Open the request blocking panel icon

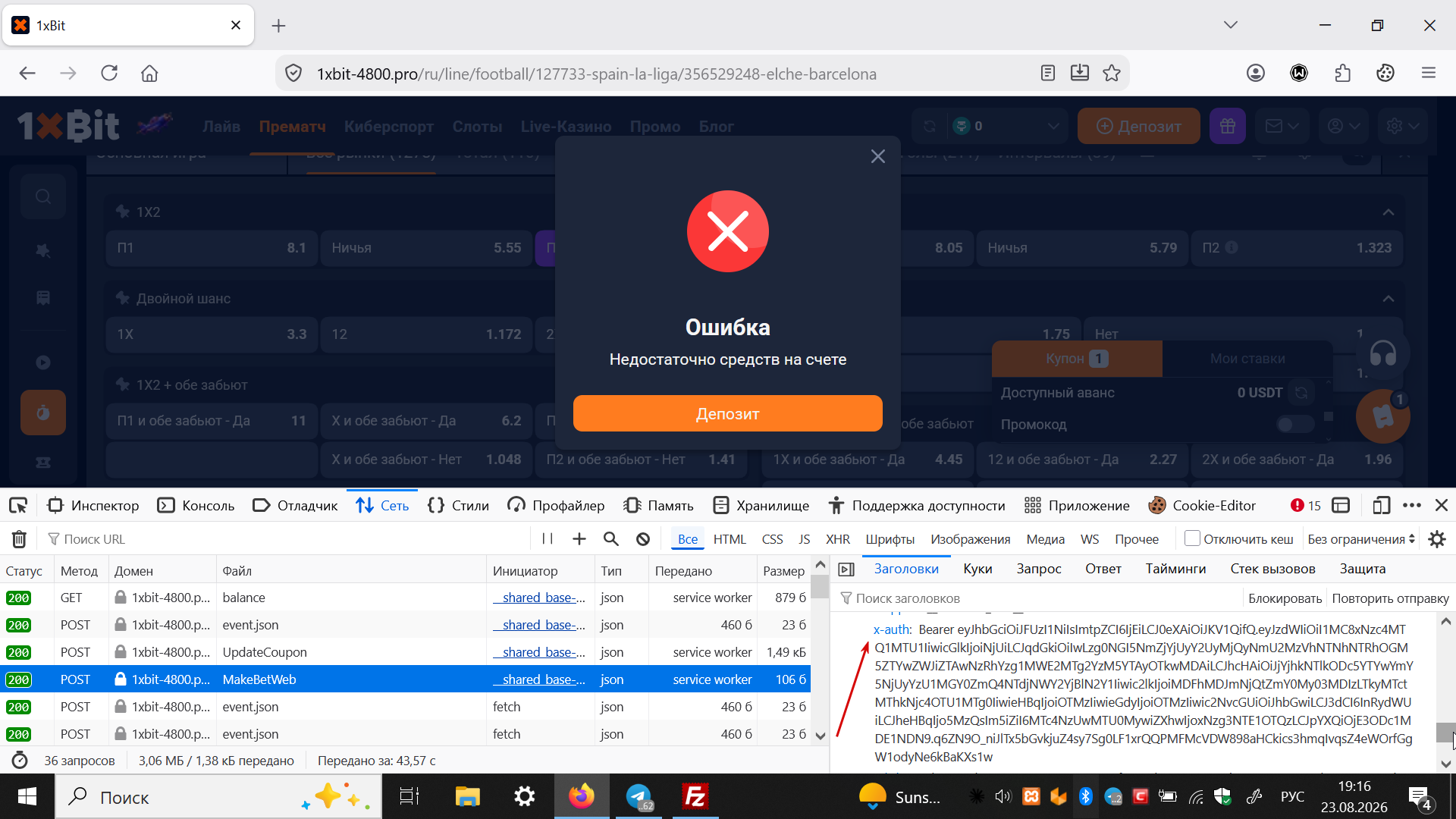click(x=643, y=539)
